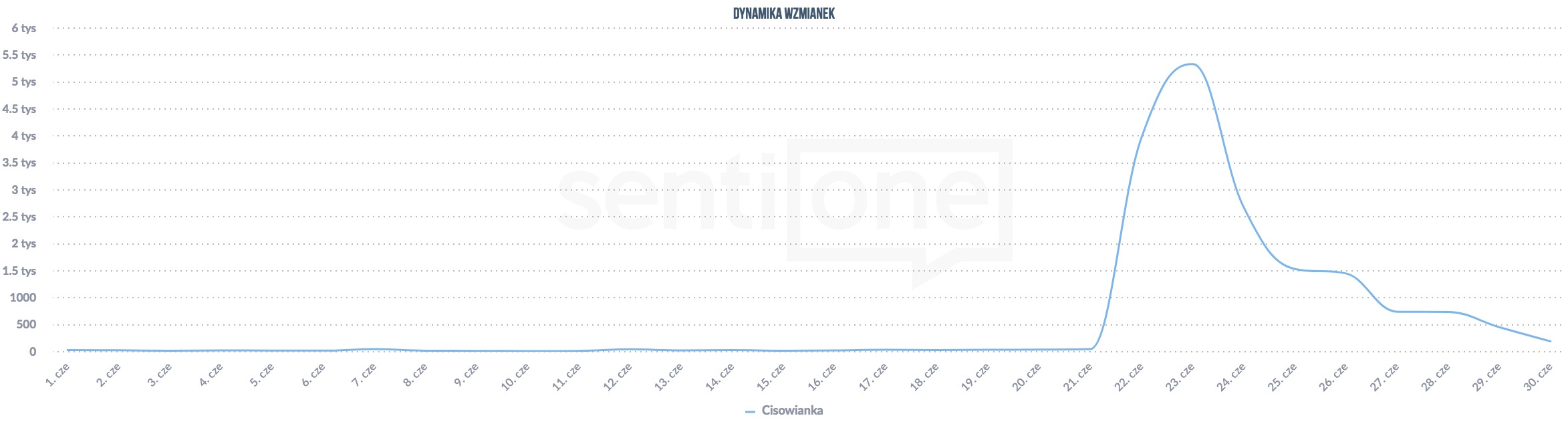
Task: Click the 6 tys y-axis label
Action: pos(23,28)
